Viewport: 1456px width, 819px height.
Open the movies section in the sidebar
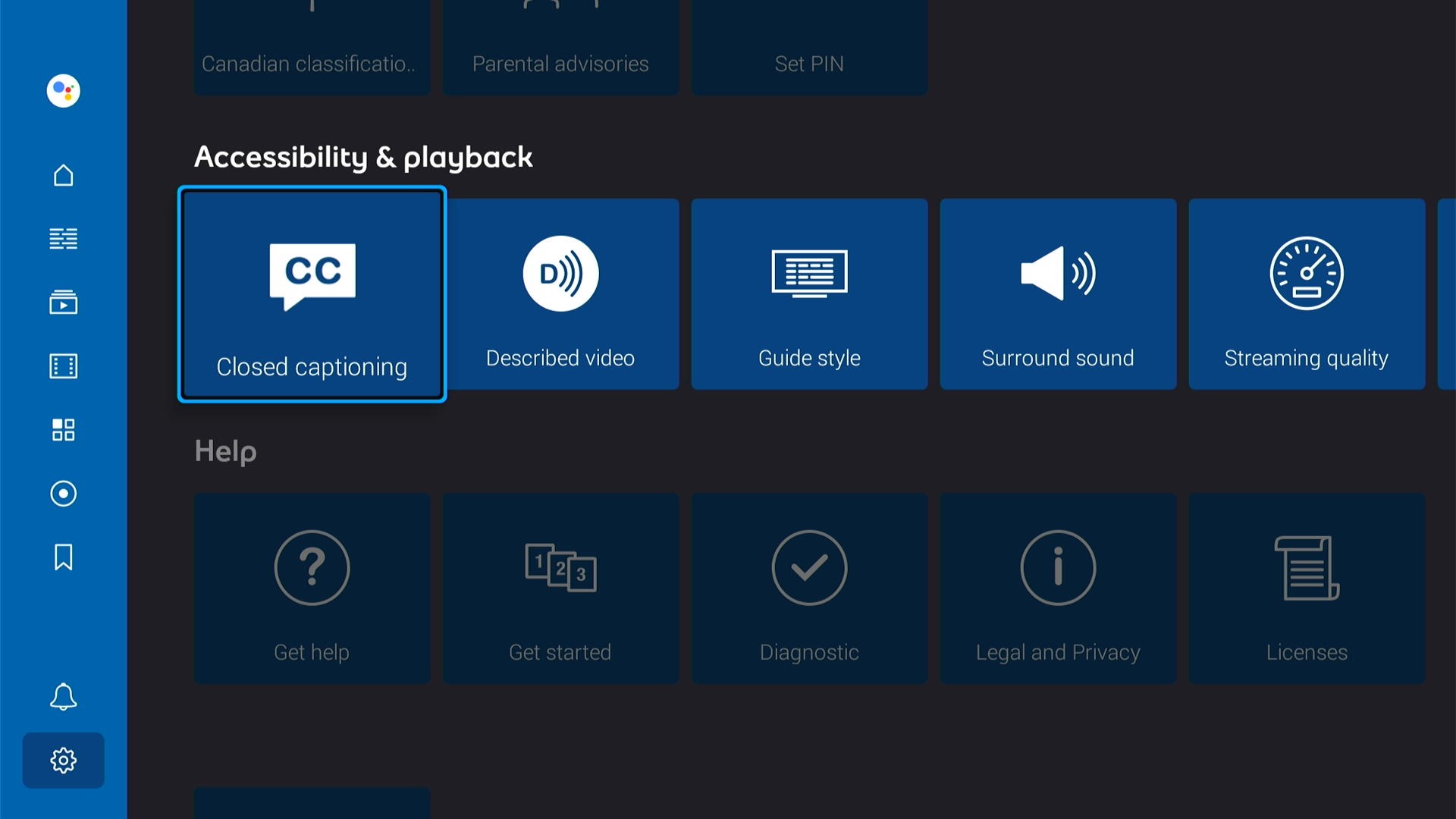point(63,366)
